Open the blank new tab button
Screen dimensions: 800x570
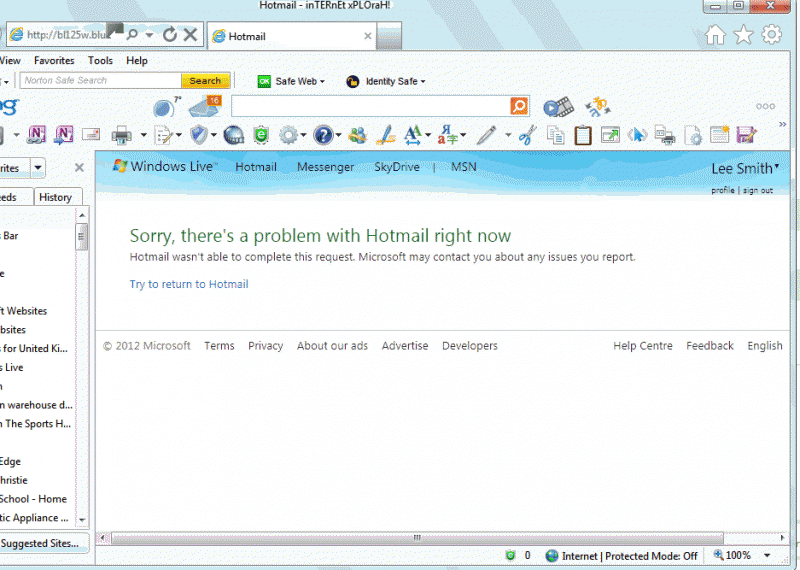tap(389, 36)
